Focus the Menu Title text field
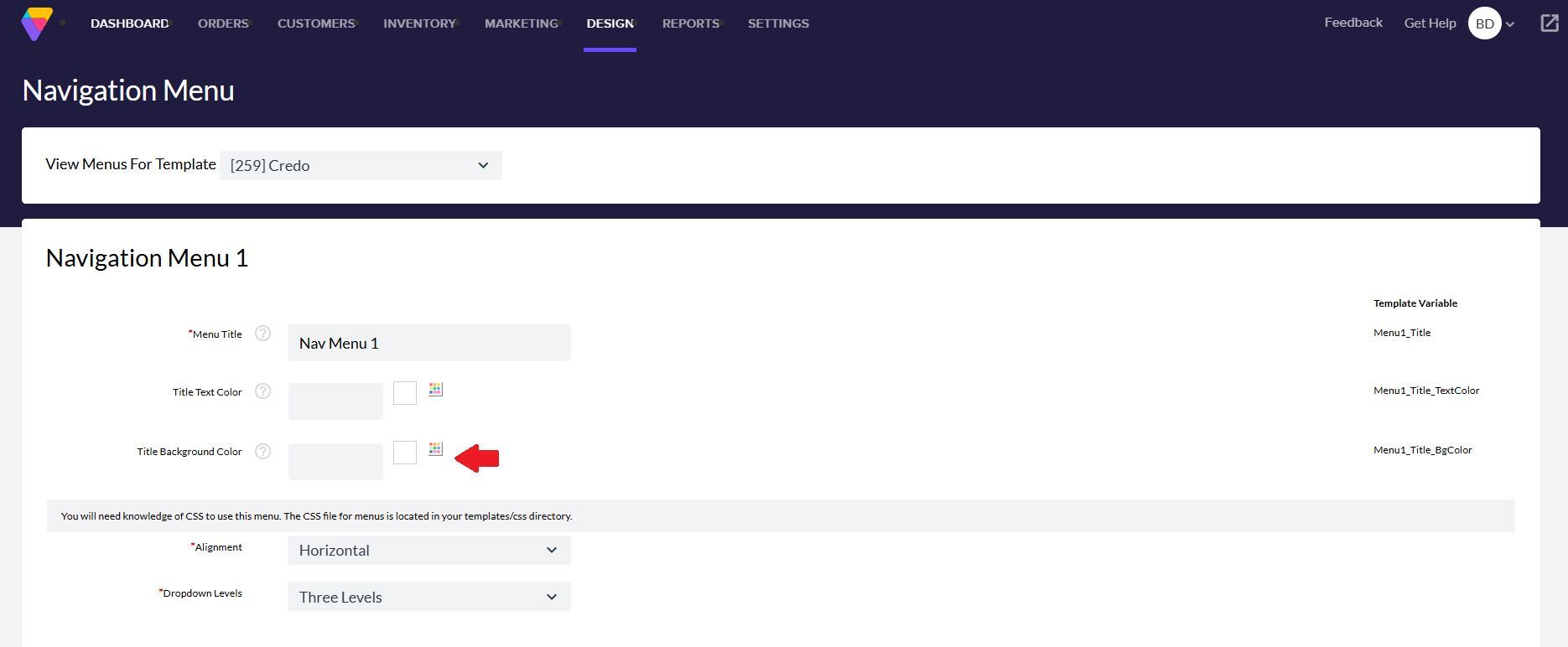The image size is (1568, 647). [428, 343]
